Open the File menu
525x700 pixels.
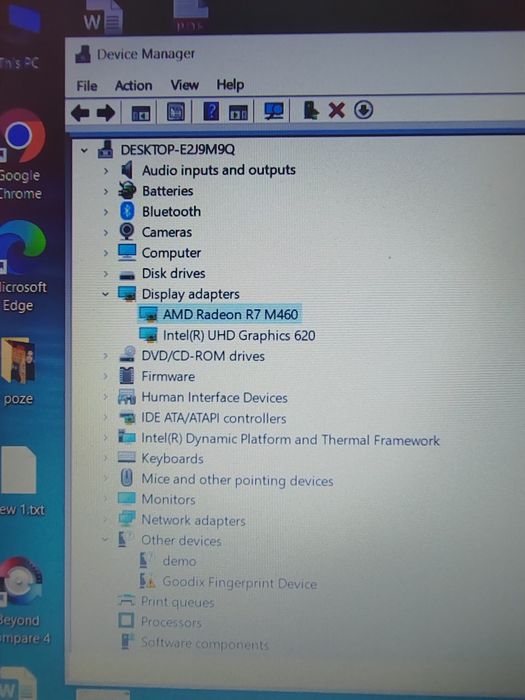[x=87, y=86]
